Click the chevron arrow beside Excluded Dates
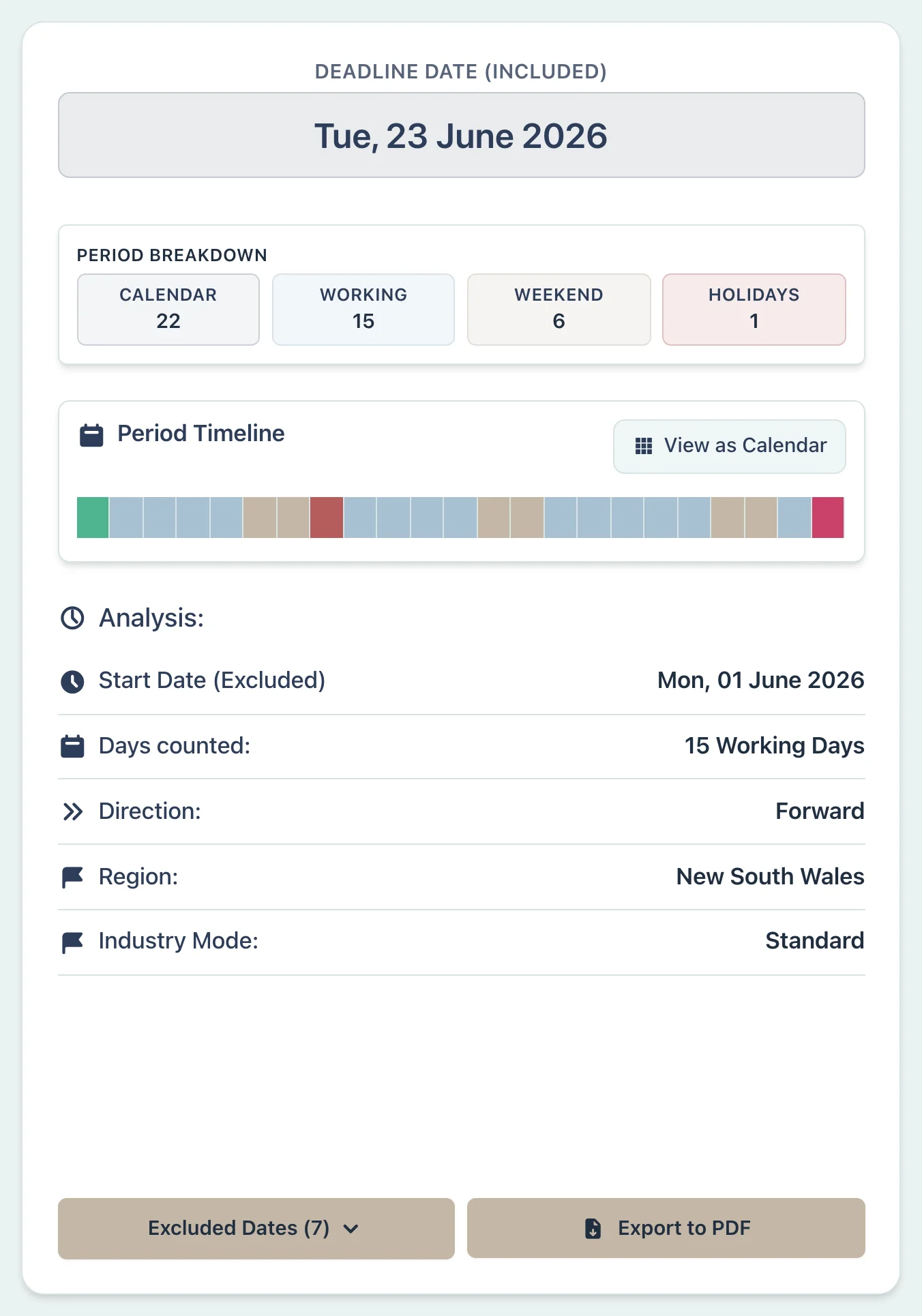The image size is (922, 1316). click(351, 1229)
